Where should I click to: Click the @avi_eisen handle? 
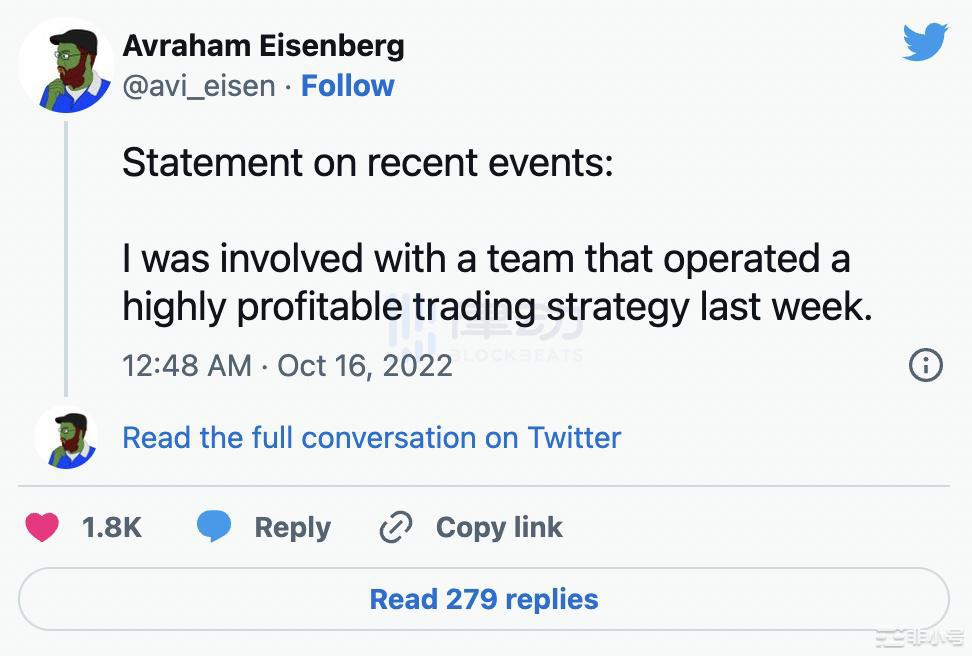(198, 86)
